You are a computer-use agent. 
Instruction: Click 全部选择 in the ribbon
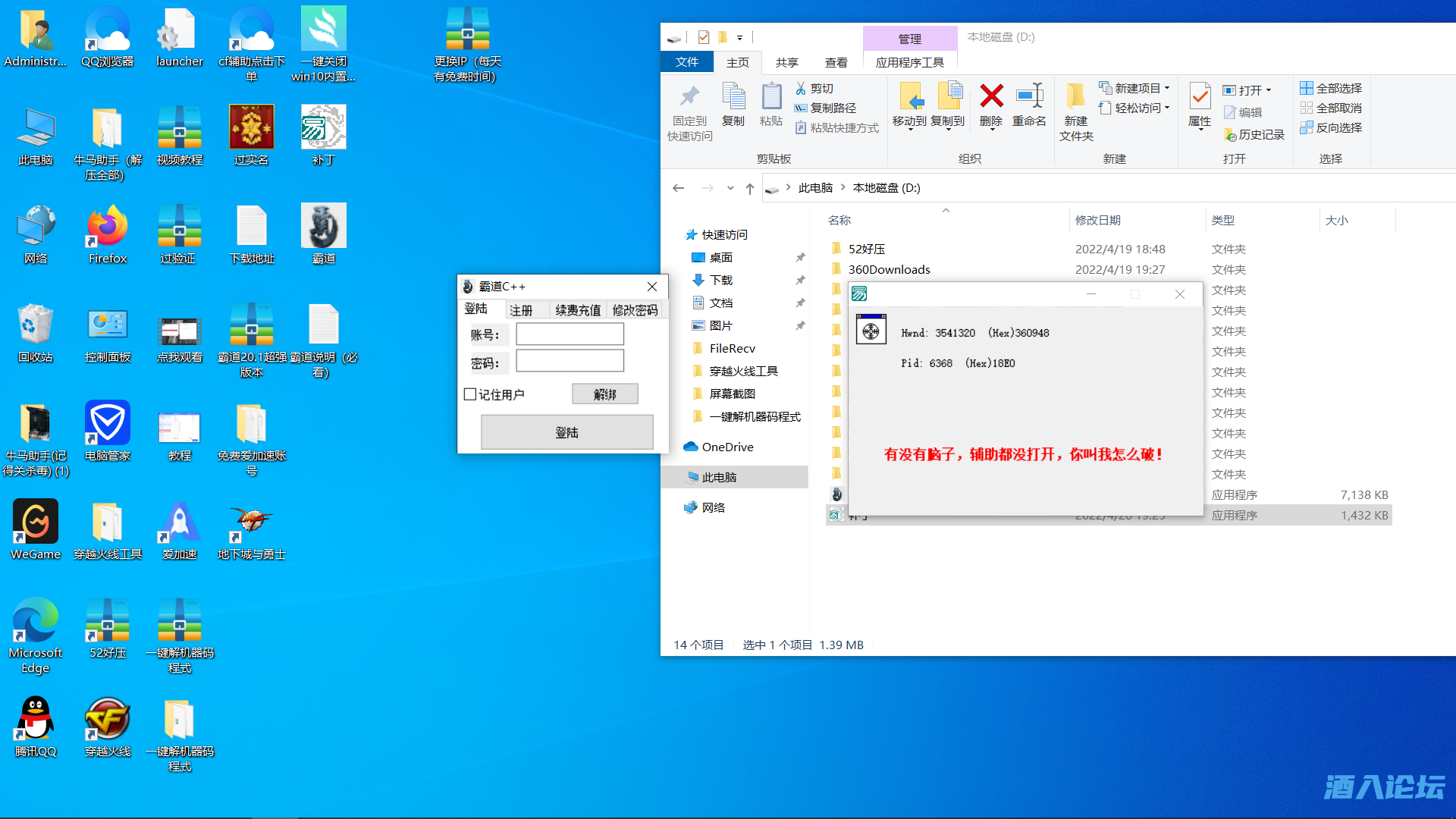pos(1332,88)
